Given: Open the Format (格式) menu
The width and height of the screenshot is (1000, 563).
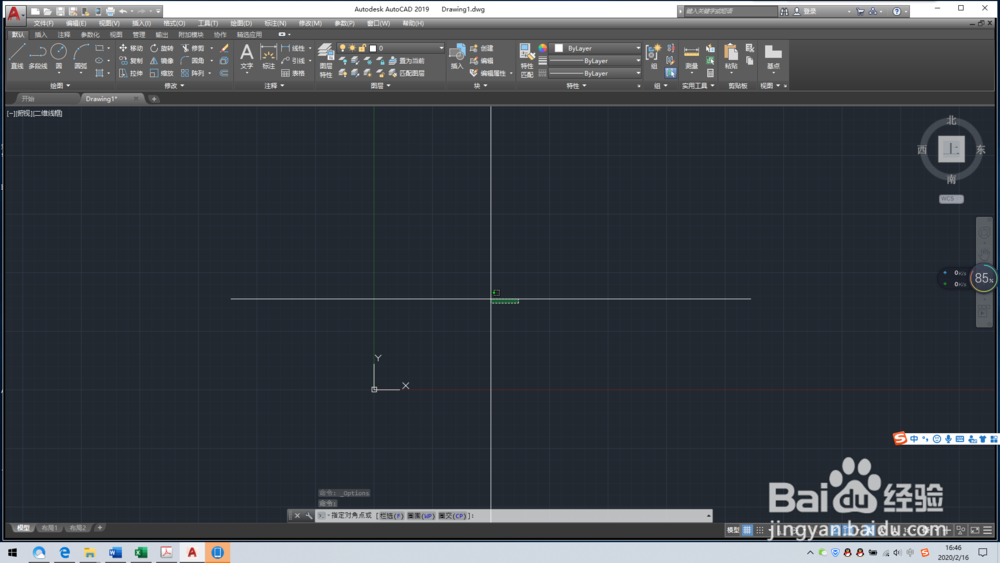Looking at the screenshot, I should click(x=174, y=24).
